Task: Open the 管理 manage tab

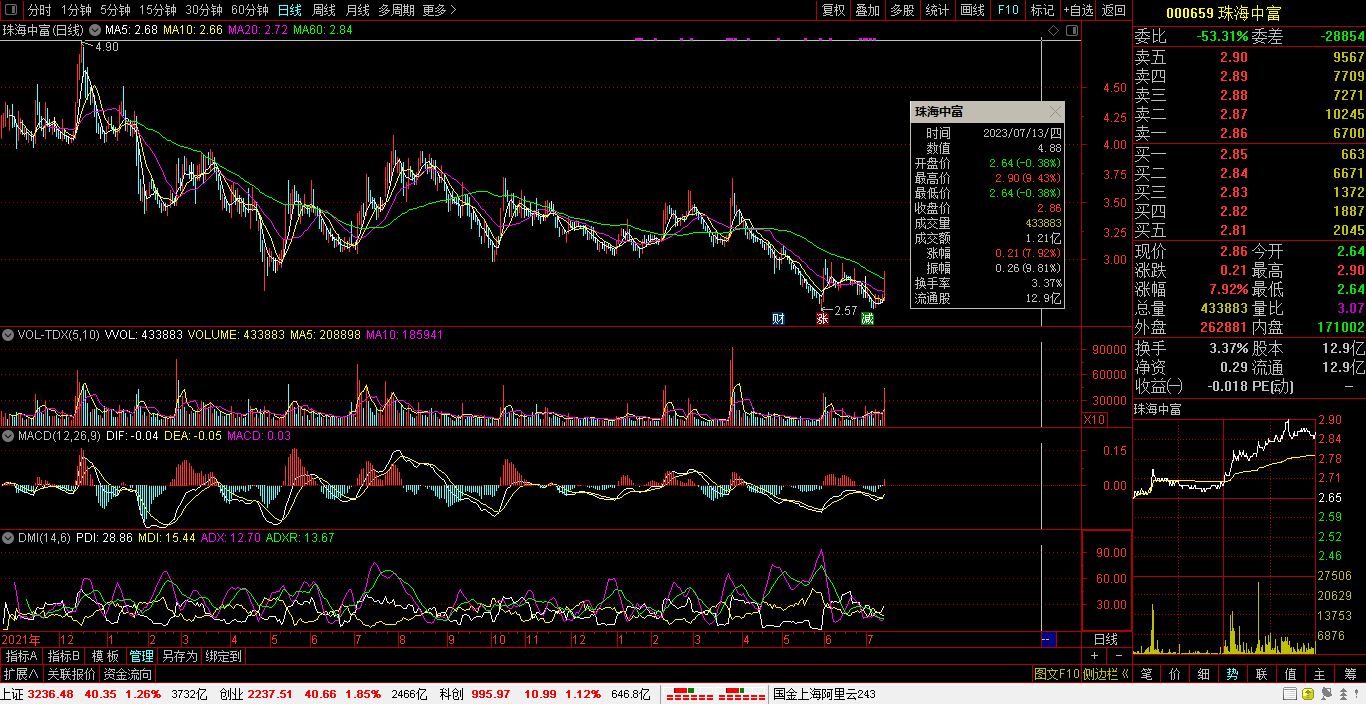Action: pyautogui.click(x=141, y=656)
